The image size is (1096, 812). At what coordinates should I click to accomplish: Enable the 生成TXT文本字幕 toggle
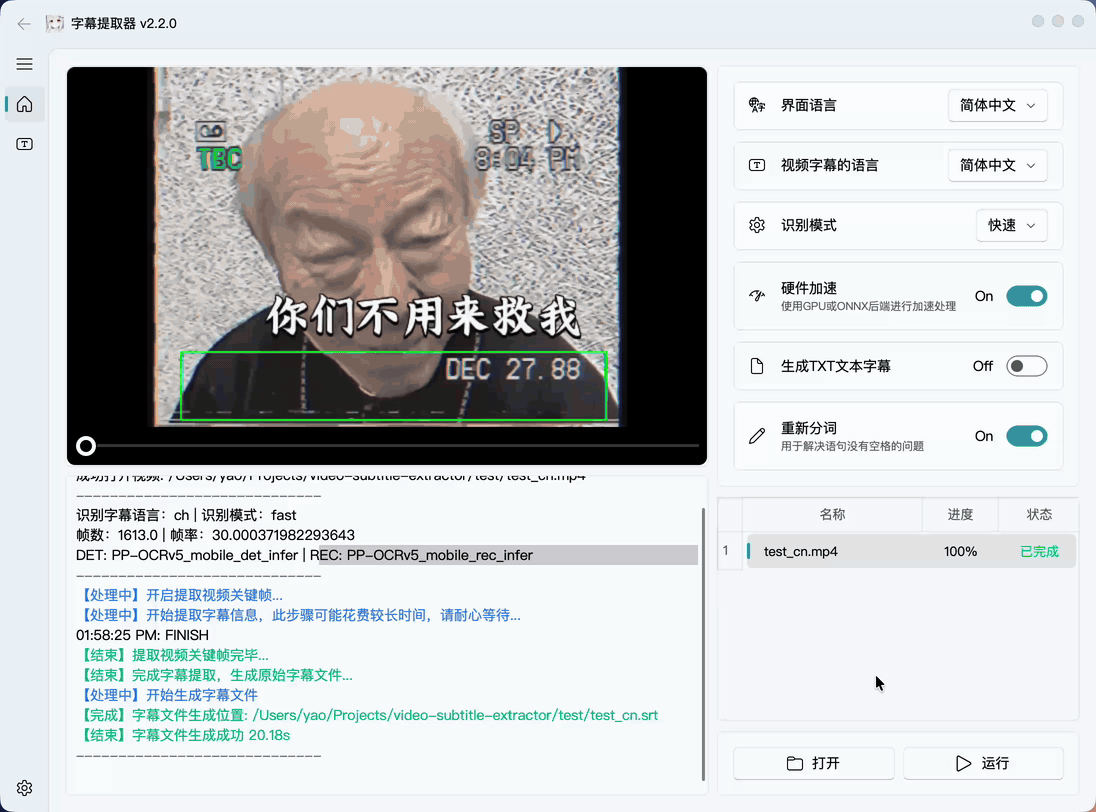[x=1027, y=366]
